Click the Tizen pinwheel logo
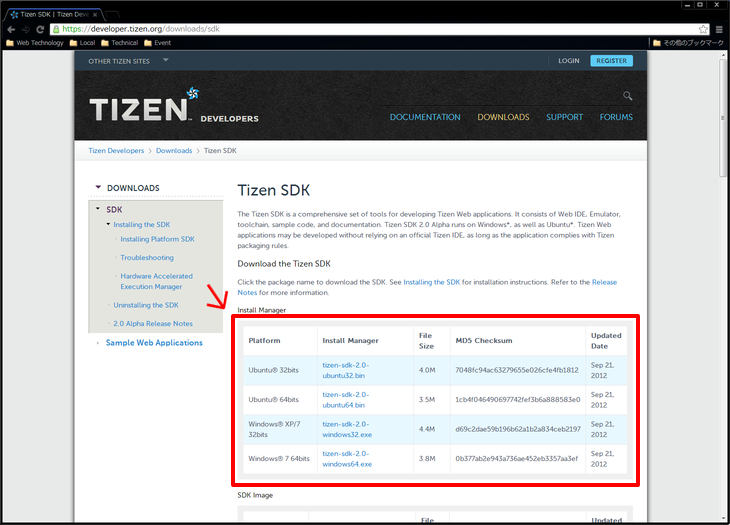The height and width of the screenshot is (525, 730). (x=193, y=93)
